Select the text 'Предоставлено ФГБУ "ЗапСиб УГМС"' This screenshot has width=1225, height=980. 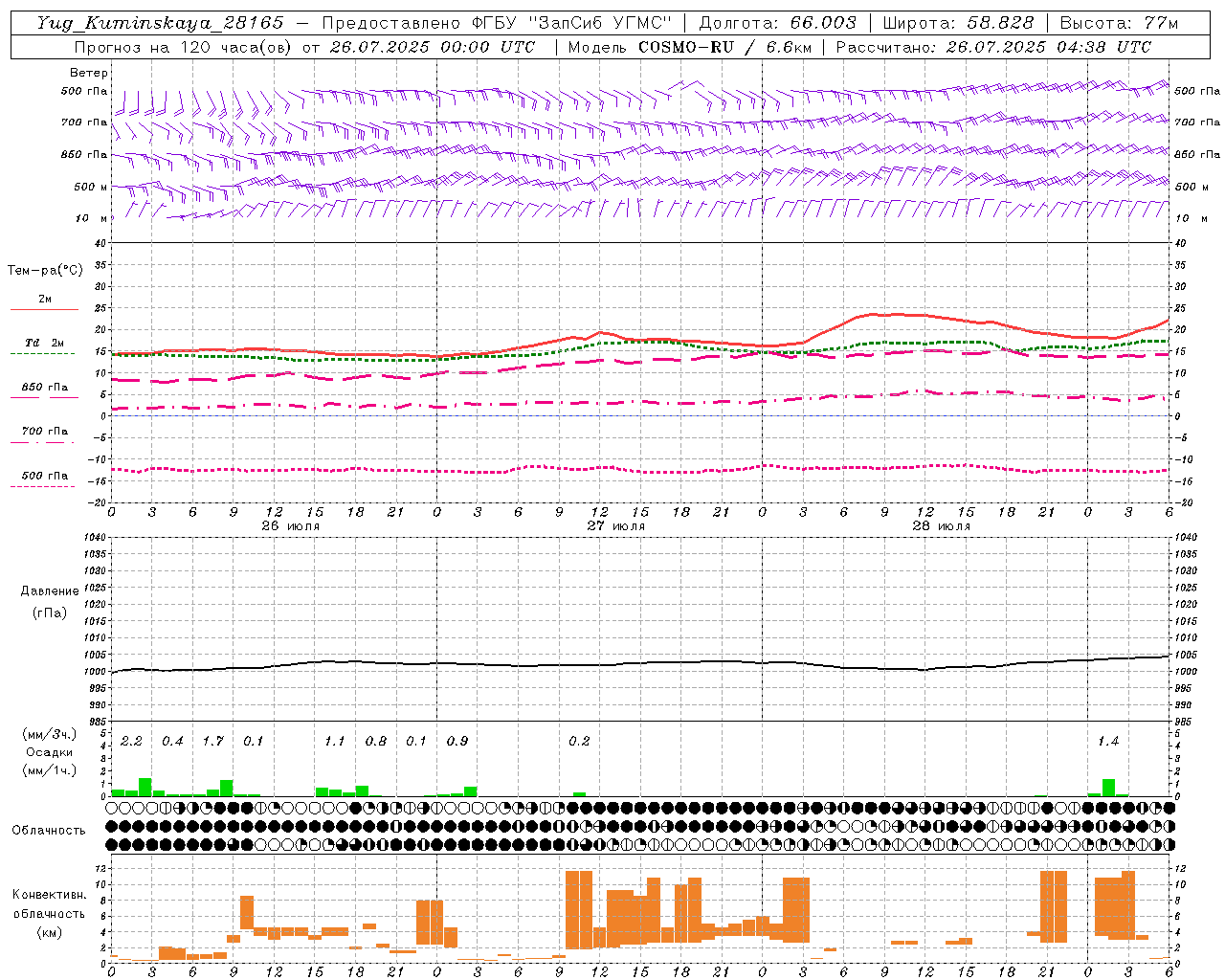click(497, 23)
